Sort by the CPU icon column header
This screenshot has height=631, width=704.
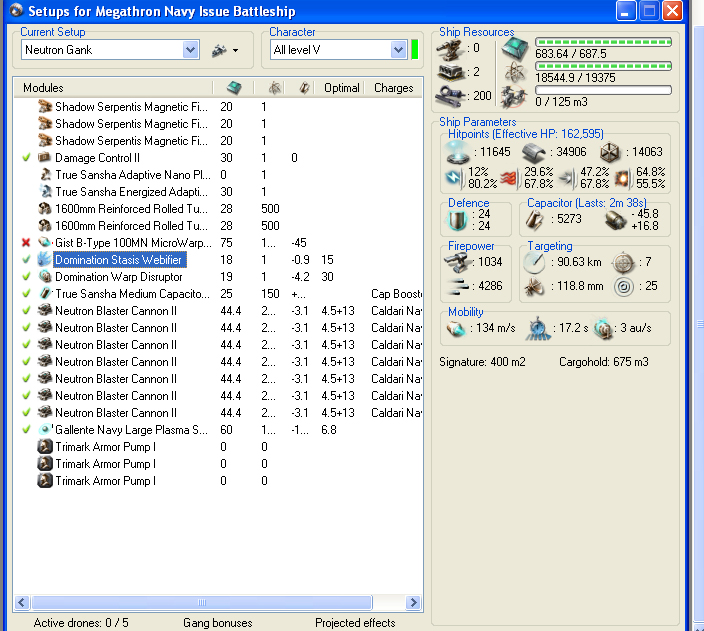[233, 88]
